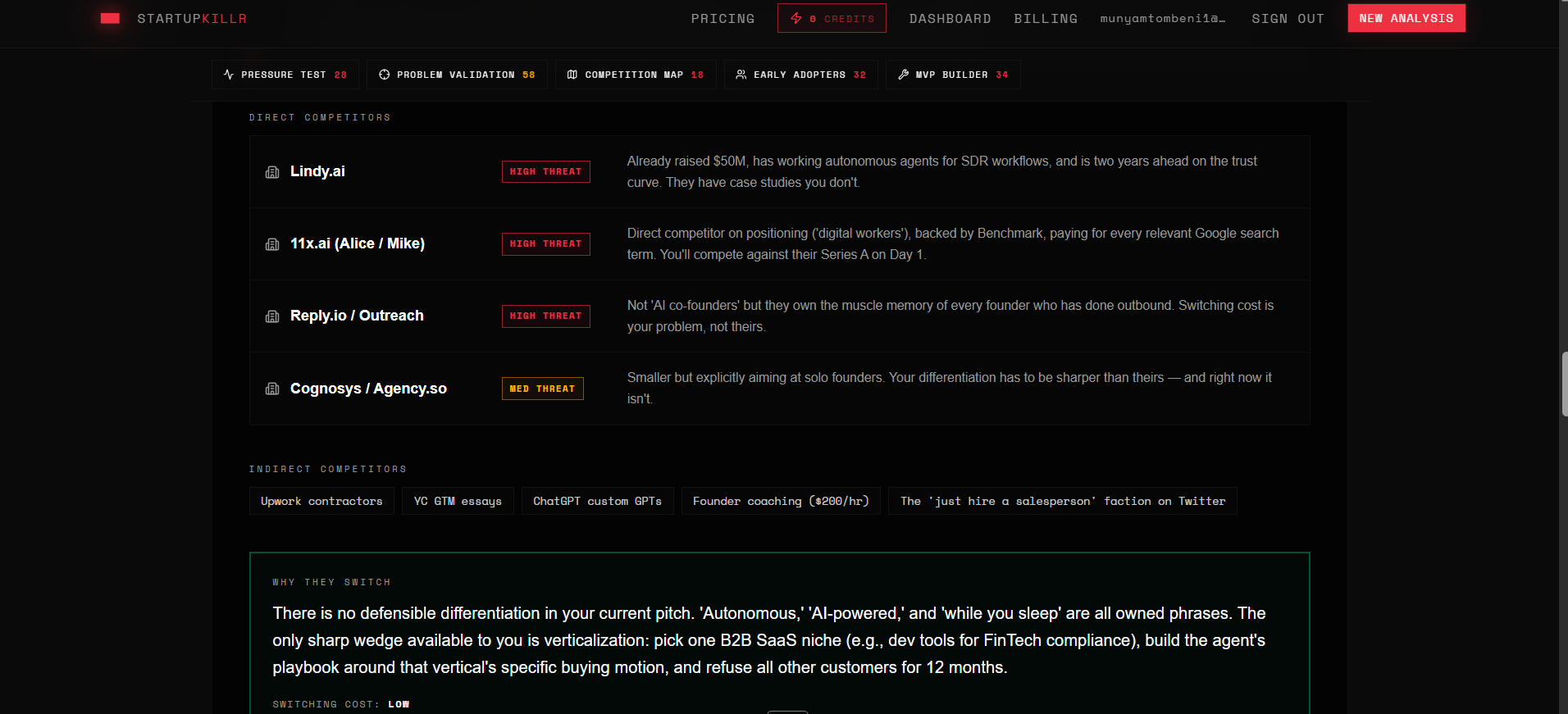Switch to the Problem Validation tab
Screen dimensions: 1568x714
[x=457, y=75]
